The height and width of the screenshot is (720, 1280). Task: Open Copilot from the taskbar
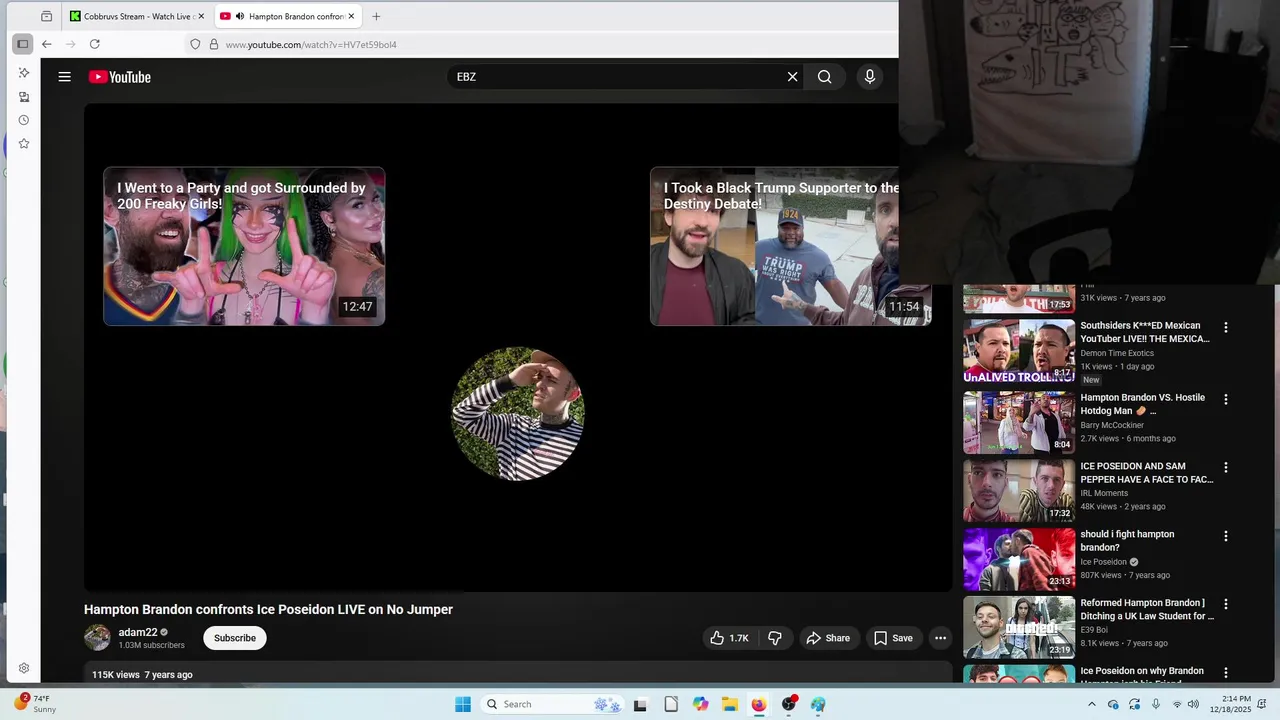(701, 704)
